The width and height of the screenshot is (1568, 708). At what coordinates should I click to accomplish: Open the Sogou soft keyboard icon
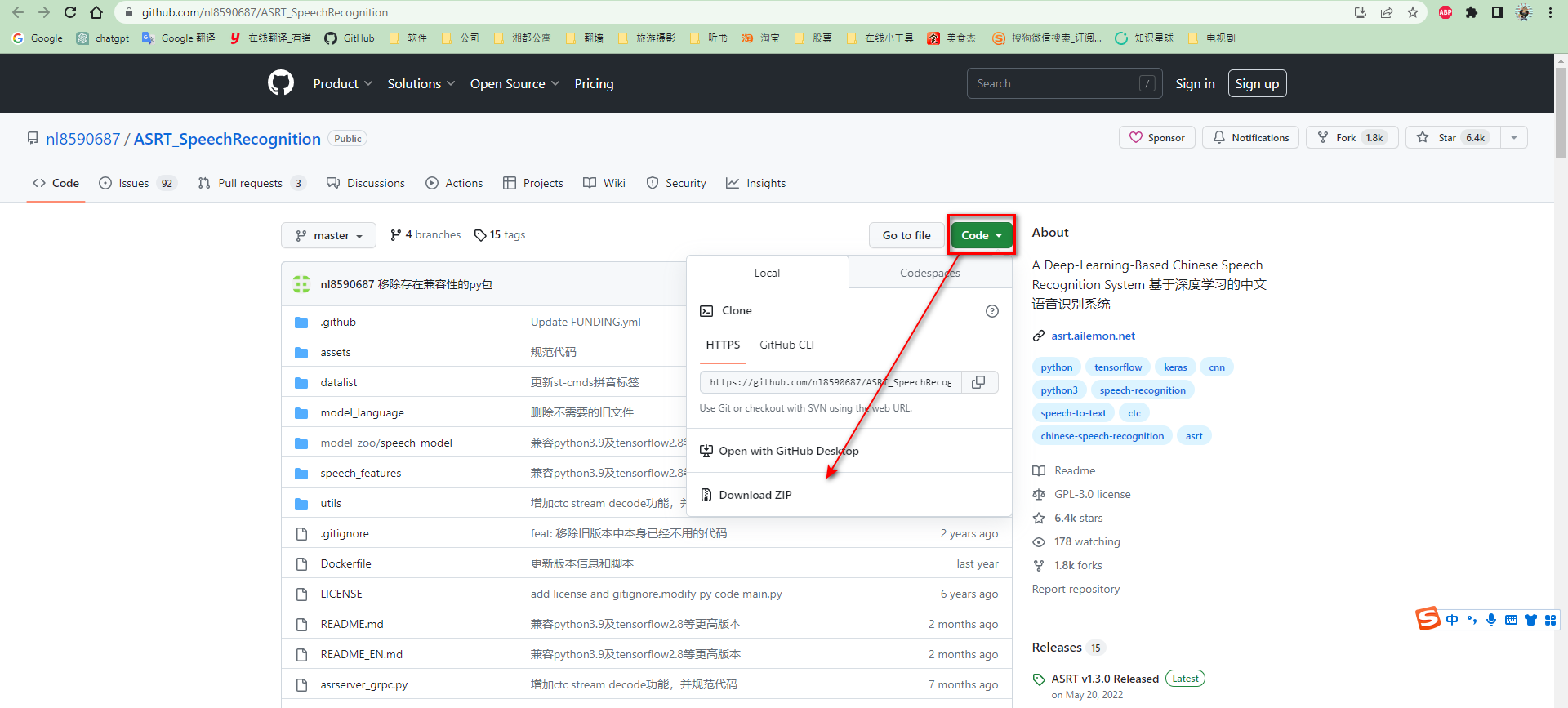tap(1511, 620)
